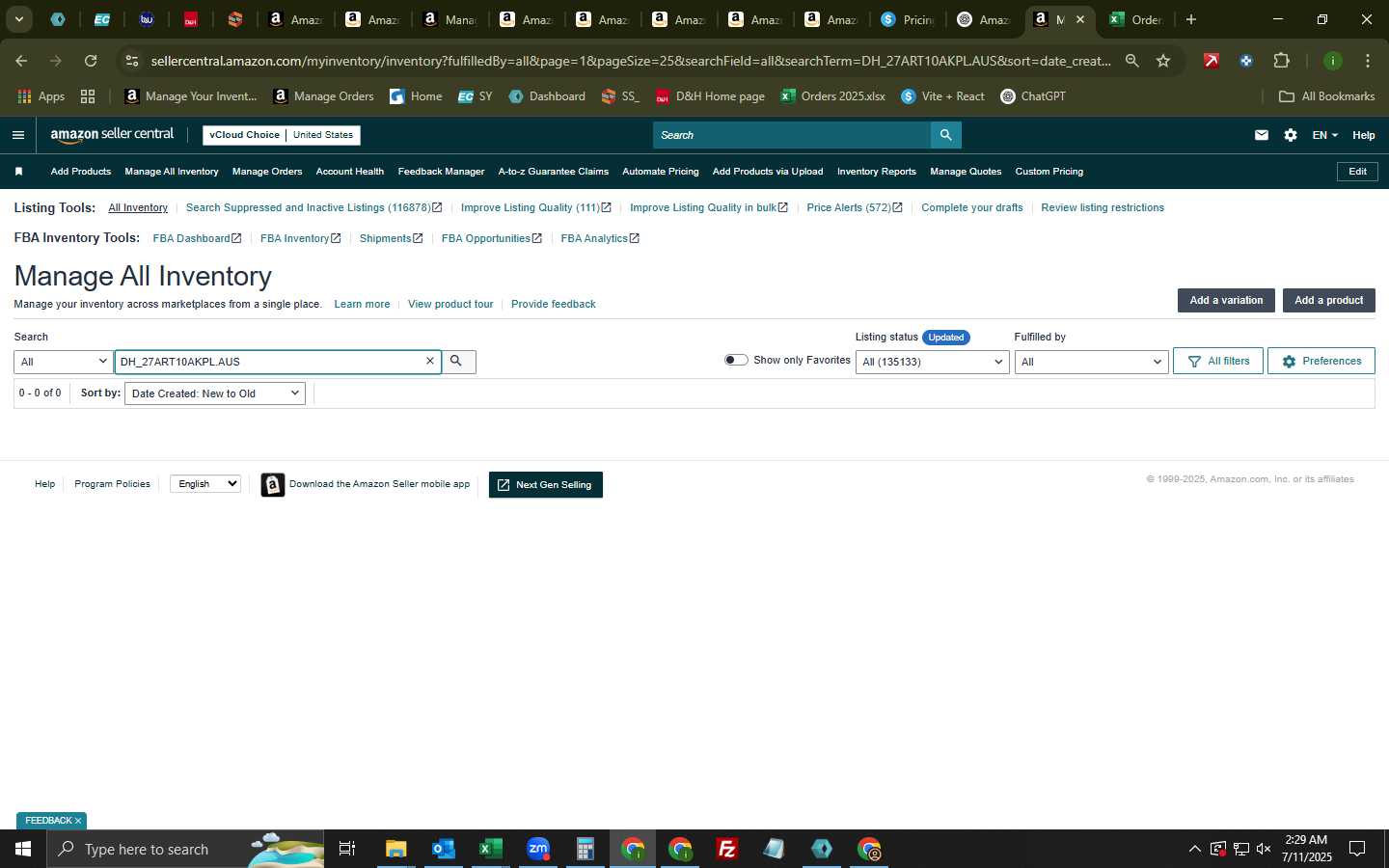Open D&H Home page bookmark
1389x868 pixels.
click(710, 96)
